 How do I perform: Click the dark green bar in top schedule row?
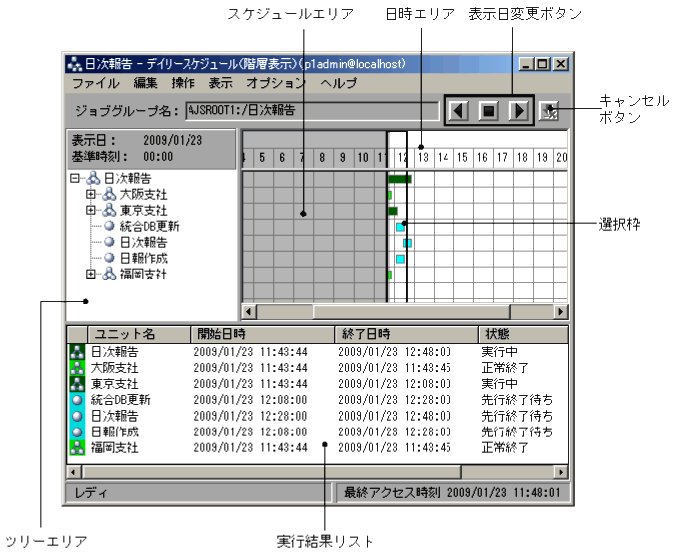coord(400,179)
